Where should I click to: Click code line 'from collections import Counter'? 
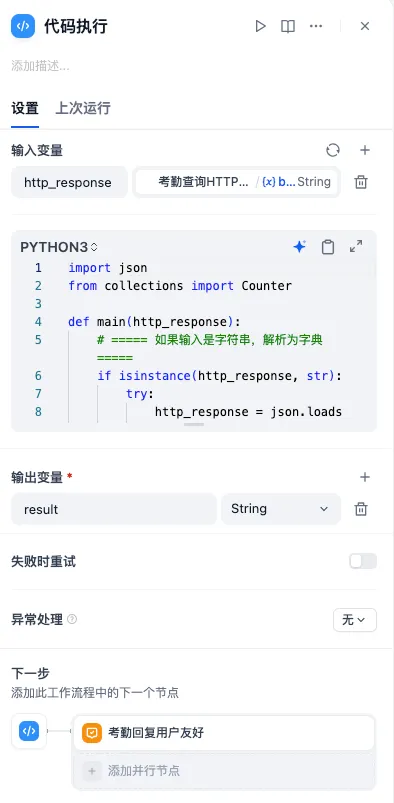tap(180, 286)
